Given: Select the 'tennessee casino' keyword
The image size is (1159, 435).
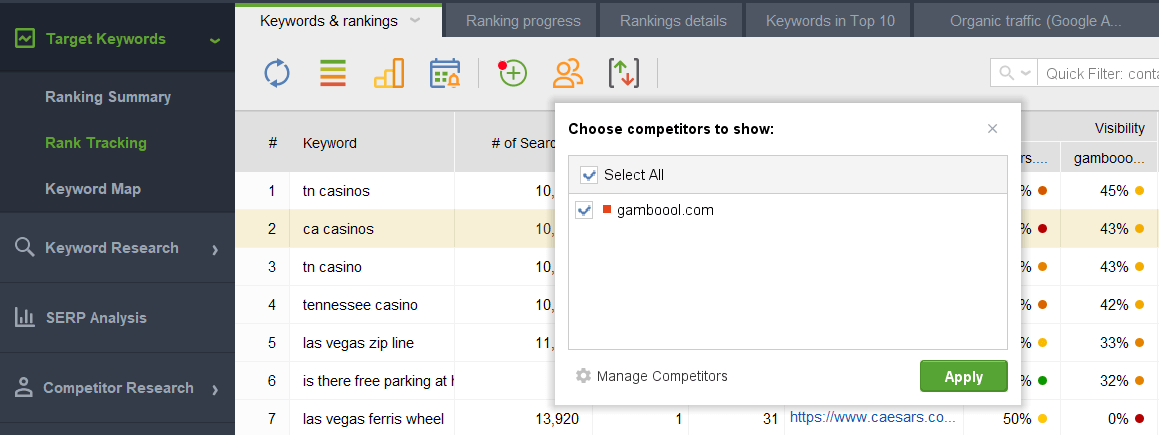Looking at the screenshot, I should coord(360,304).
